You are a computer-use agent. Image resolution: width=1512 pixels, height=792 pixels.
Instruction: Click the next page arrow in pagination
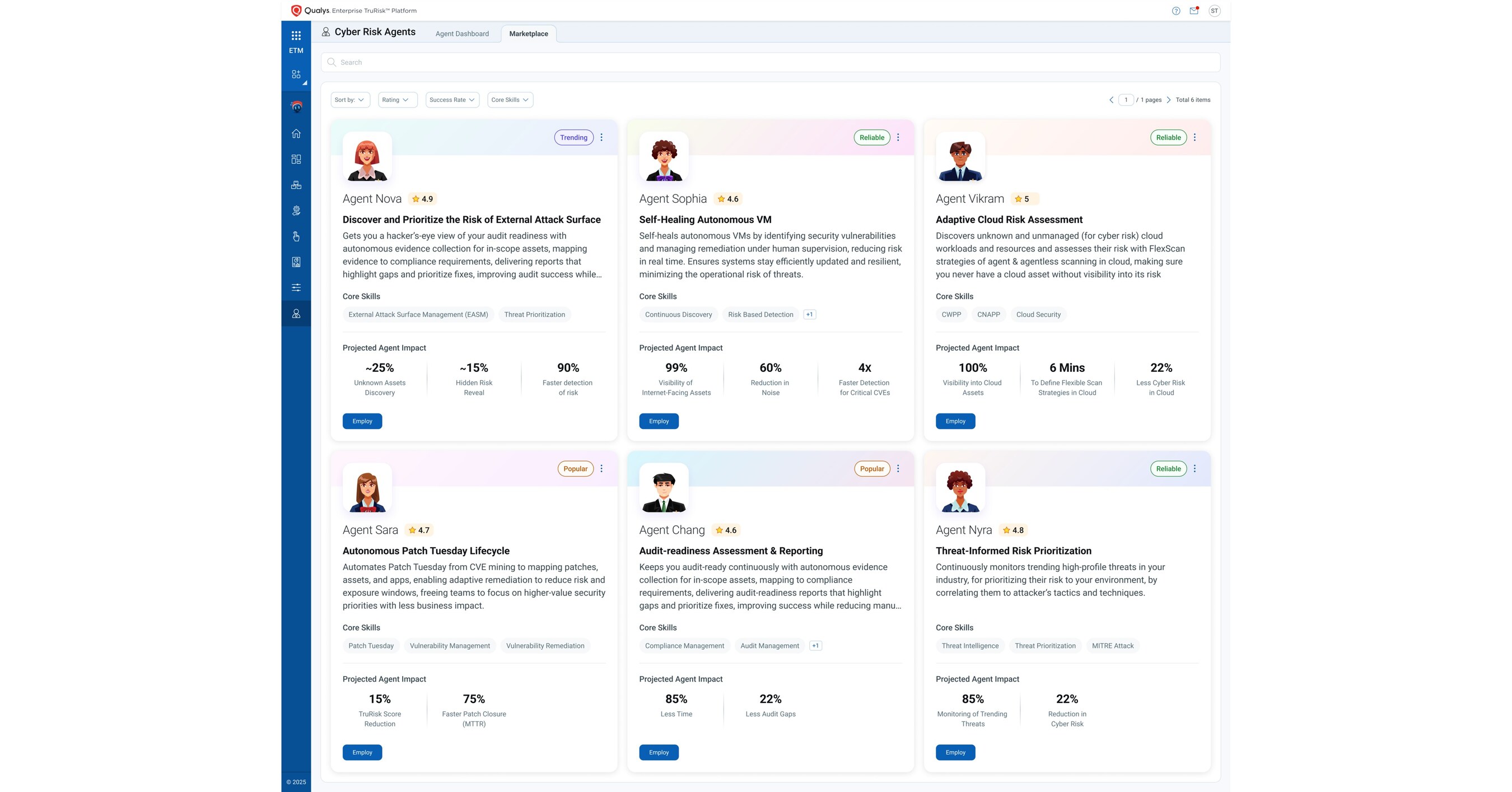pos(1169,100)
